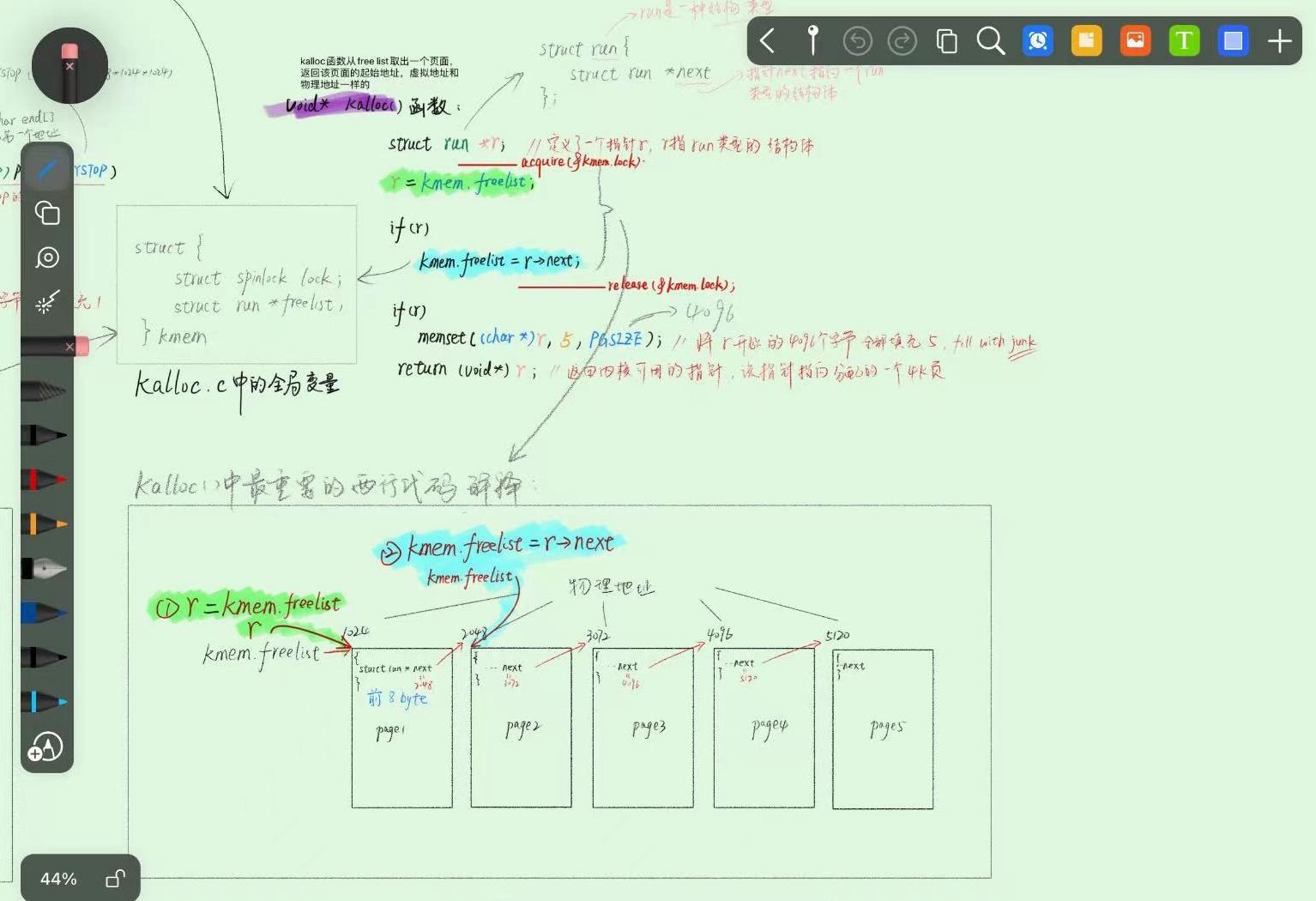Pick the pink-tipped eraser in the side toolbar
Screen dimensions: 1316x901
[x=54, y=347]
